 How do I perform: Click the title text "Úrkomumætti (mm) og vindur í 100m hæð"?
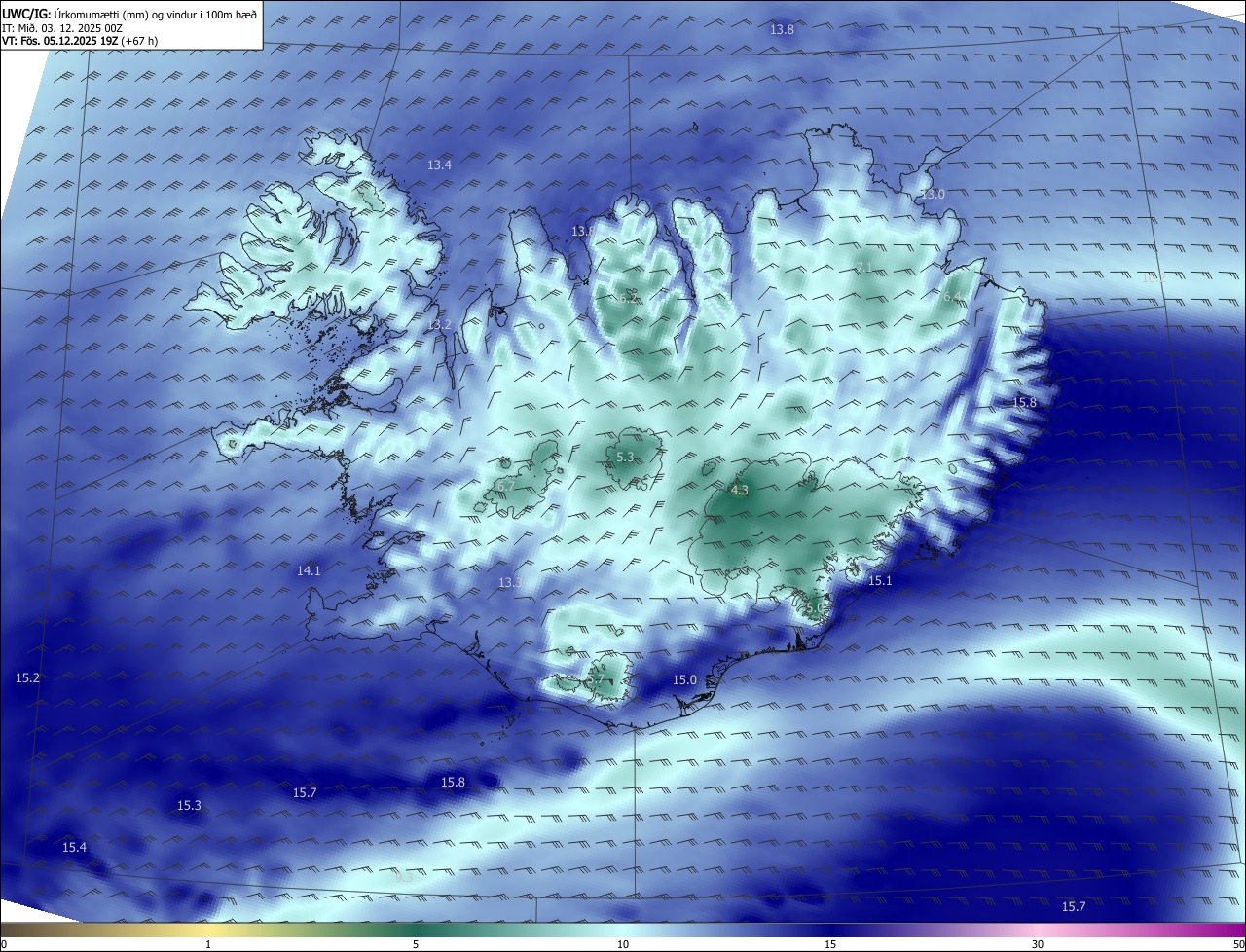click(x=156, y=14)
